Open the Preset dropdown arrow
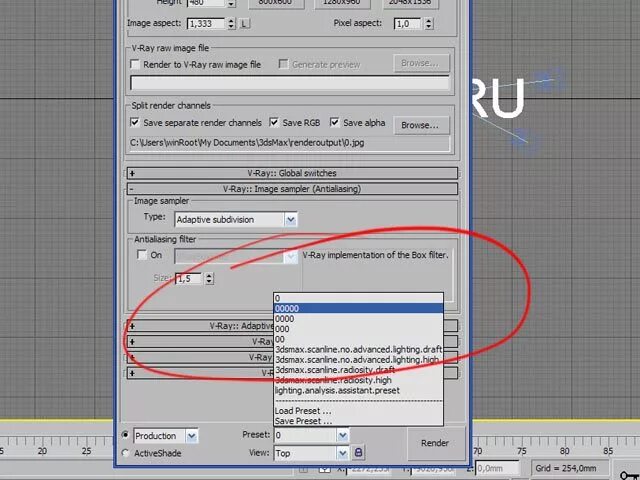Screen dimensions: 640x480 pyautogui.click(x=343, y=435)
